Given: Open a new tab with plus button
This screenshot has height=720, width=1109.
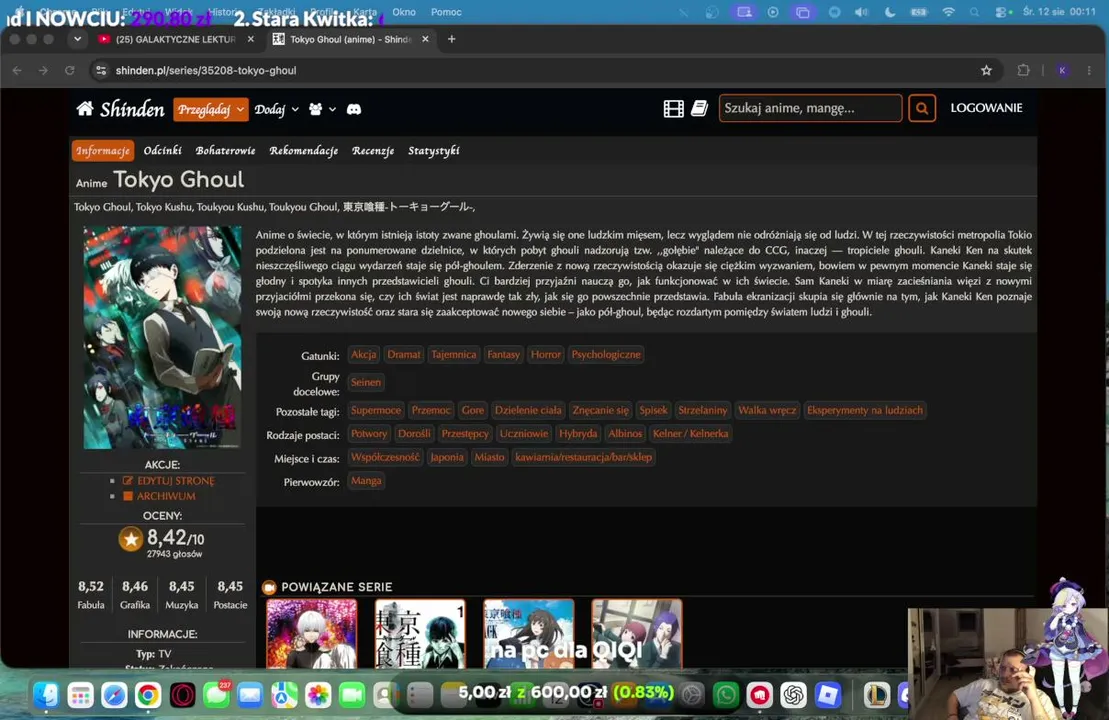Looking at the screenshot, I should [x=451, y=39].
